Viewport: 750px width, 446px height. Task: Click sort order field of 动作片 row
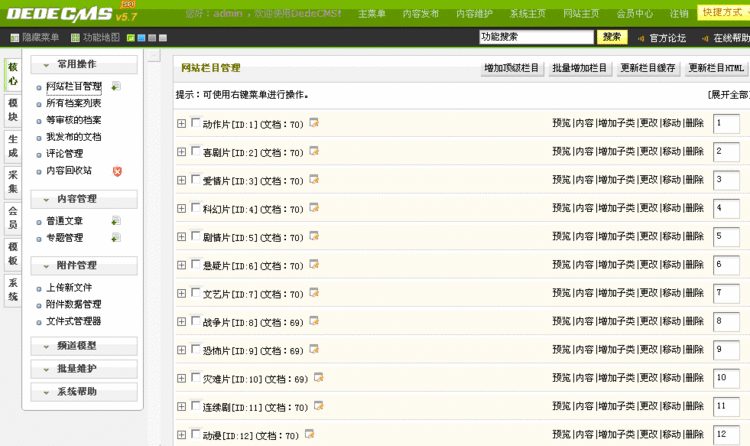[x=727, y=123]
